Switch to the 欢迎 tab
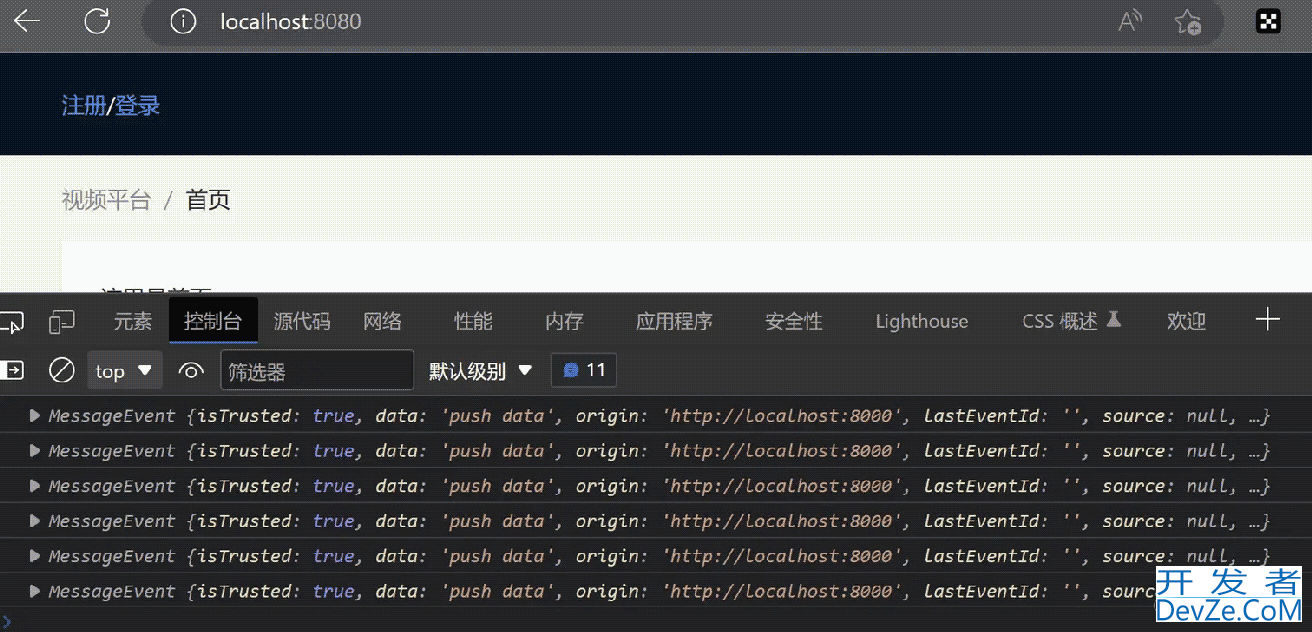Image resolution: width=1312 pixels, height=632 pixels. pos(1186,321)
